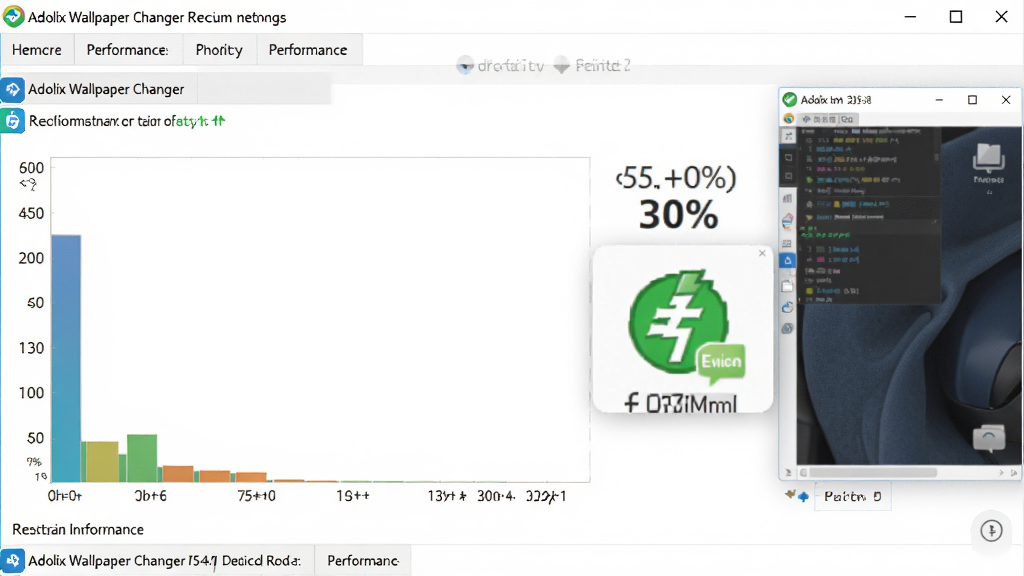Click the diamond icon beside Feinite 2
The image size is (1024, 576).
click(562, 65)
